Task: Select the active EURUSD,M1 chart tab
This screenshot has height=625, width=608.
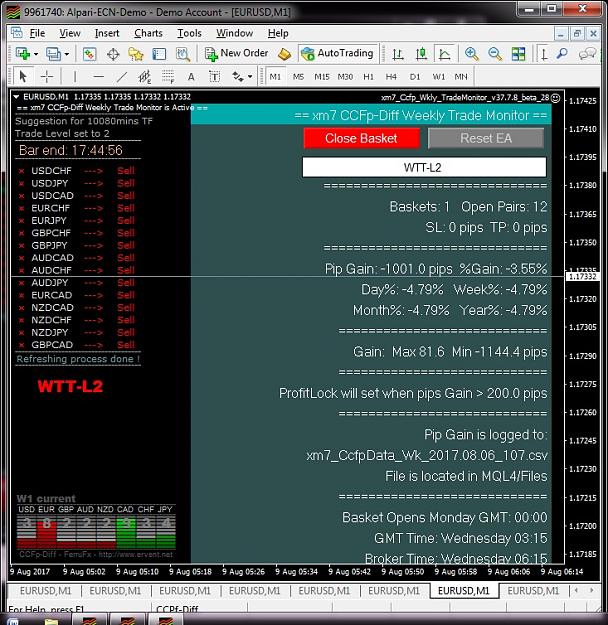Action: click(464, 591)
